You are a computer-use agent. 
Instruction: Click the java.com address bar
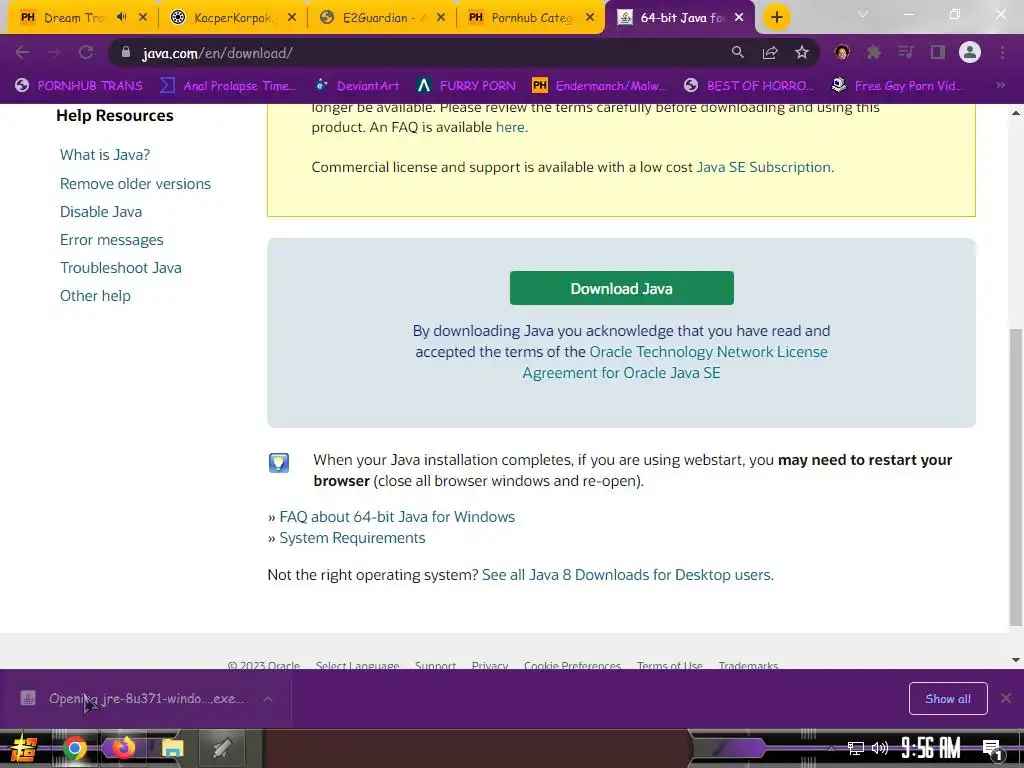point(418,53)
